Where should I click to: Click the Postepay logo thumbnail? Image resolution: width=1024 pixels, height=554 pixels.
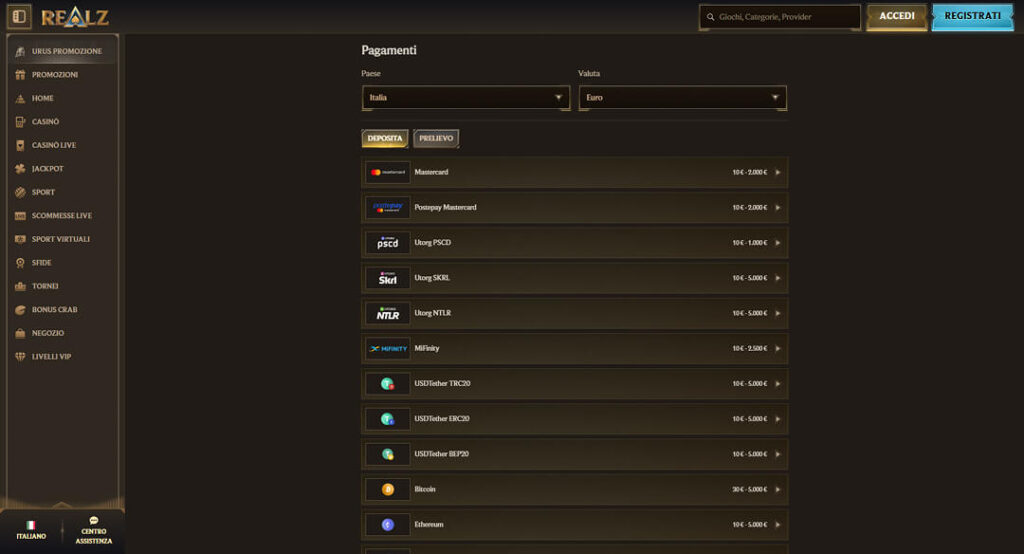point(388,208)
